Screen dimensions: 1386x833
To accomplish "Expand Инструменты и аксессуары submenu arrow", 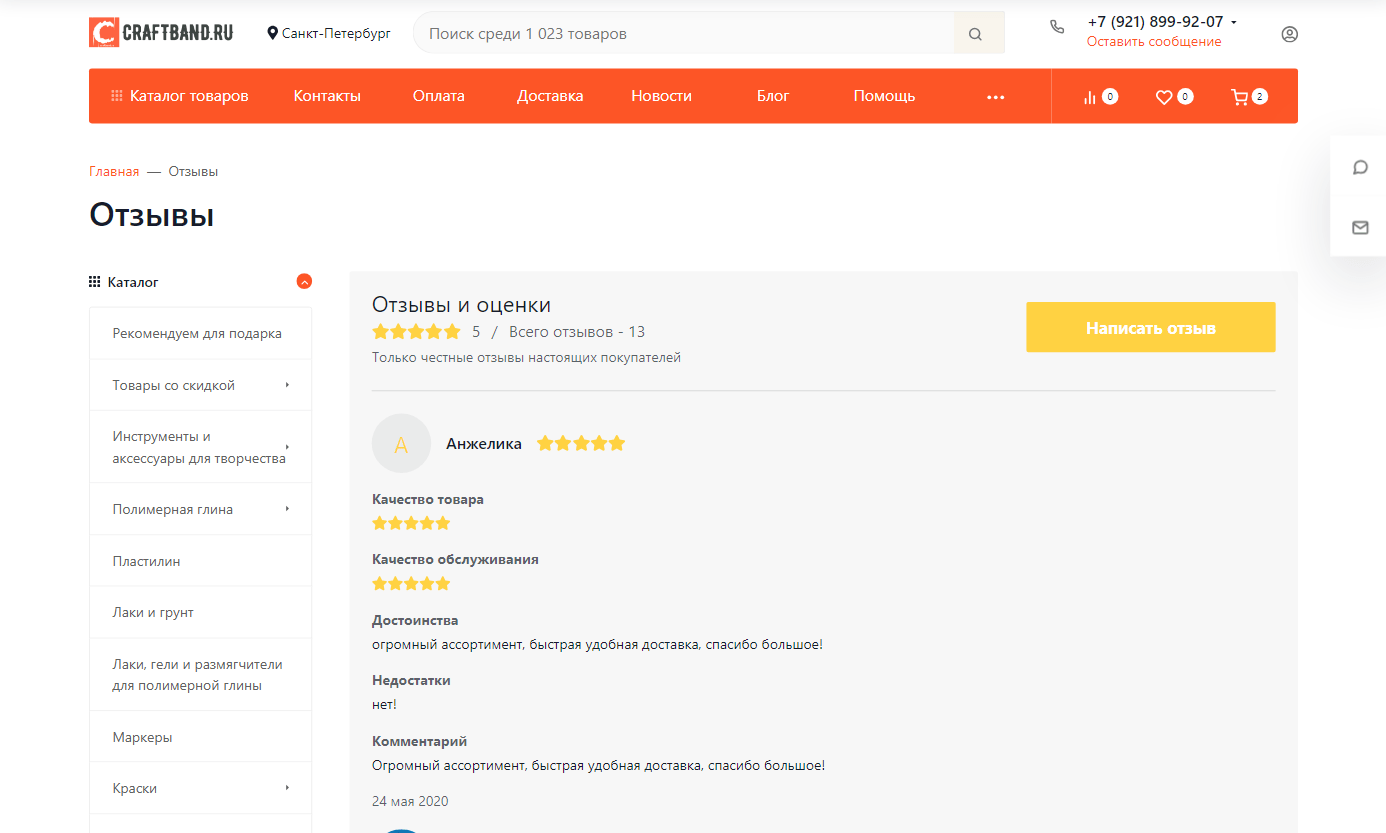I will point(287,447).
